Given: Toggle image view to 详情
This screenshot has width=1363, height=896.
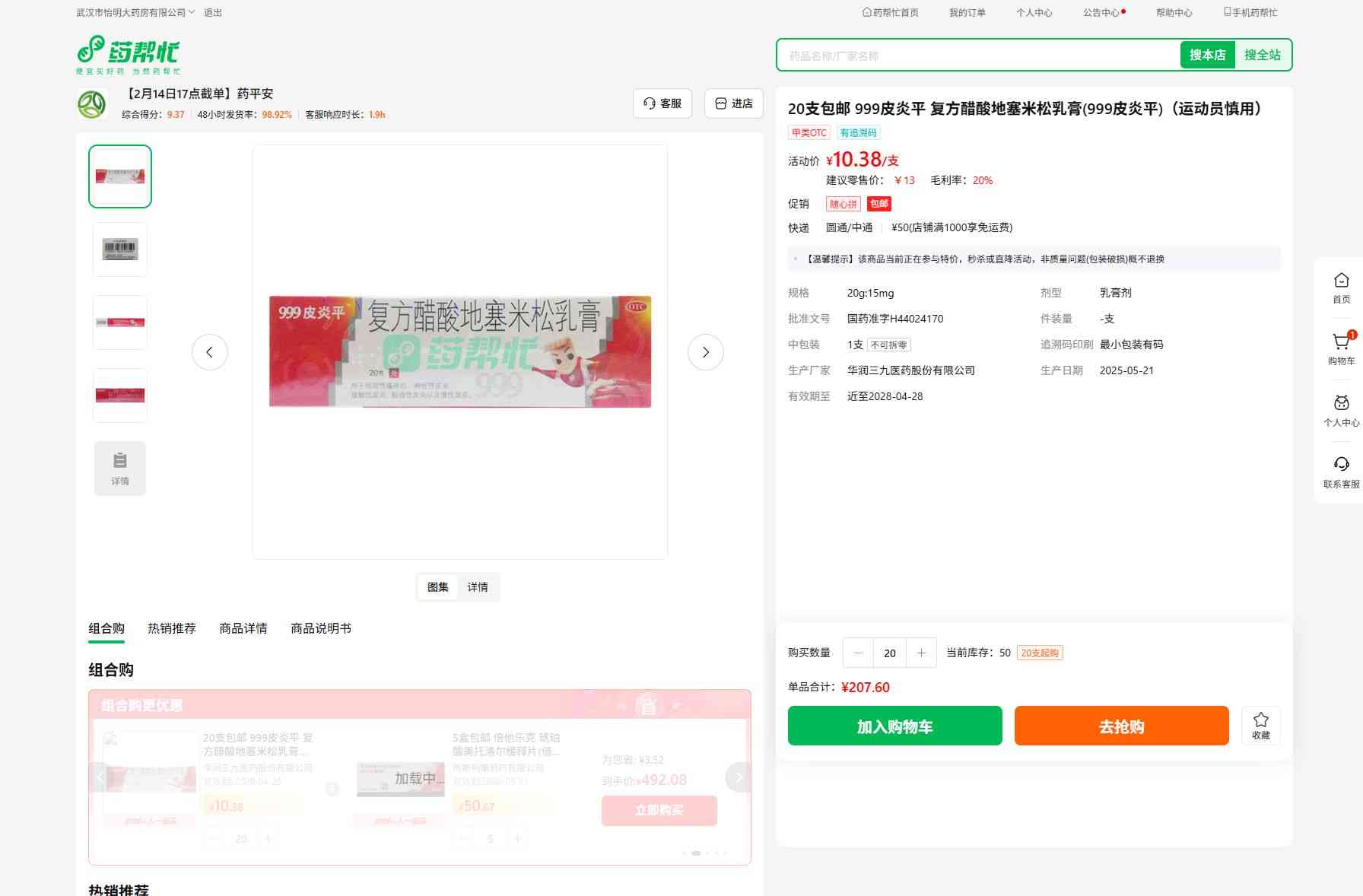Looking at the screenshot, I should tap(478, 587).
